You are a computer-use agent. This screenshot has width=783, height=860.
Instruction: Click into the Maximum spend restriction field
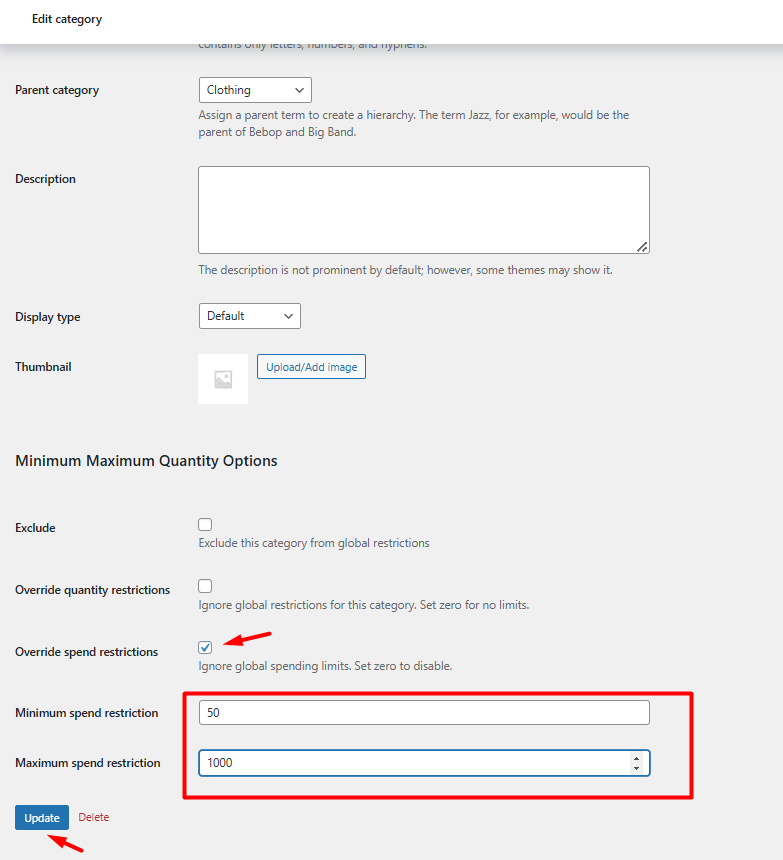[x=410, y=763]
